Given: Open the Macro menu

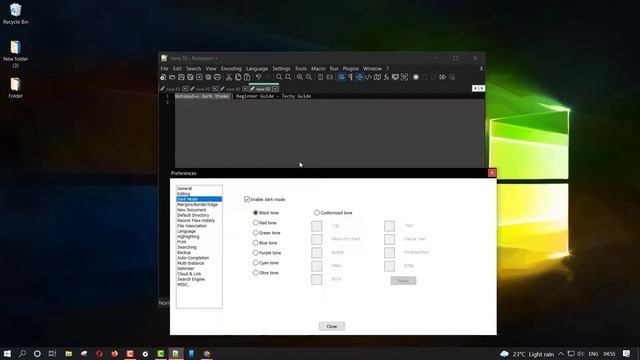Looking at the screenshot, I should 318,69.
